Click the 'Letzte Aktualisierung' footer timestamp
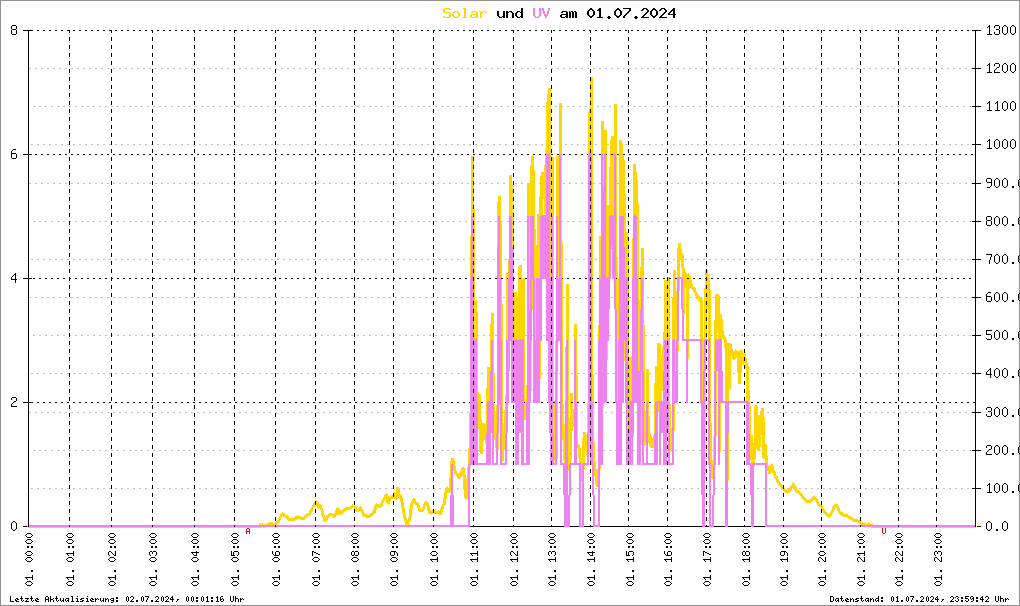Image resolution: width=1020 pixels, height=606 pixels. coord(127,599)
